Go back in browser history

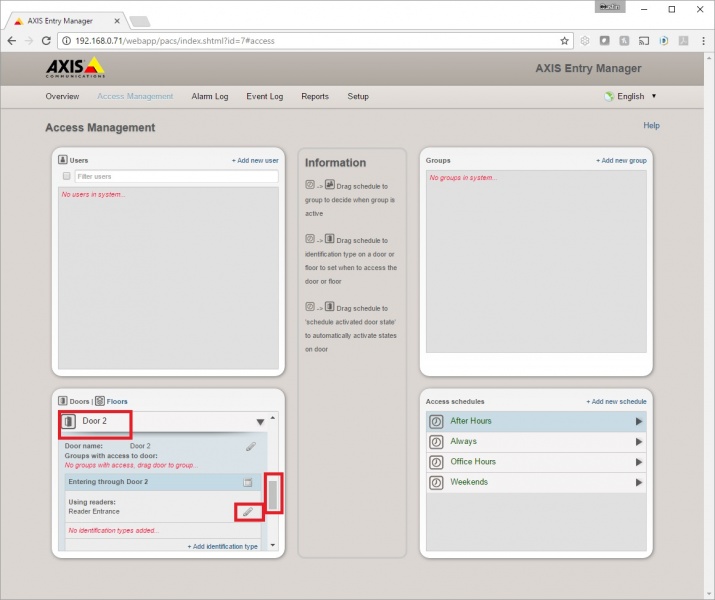point(12,41)
